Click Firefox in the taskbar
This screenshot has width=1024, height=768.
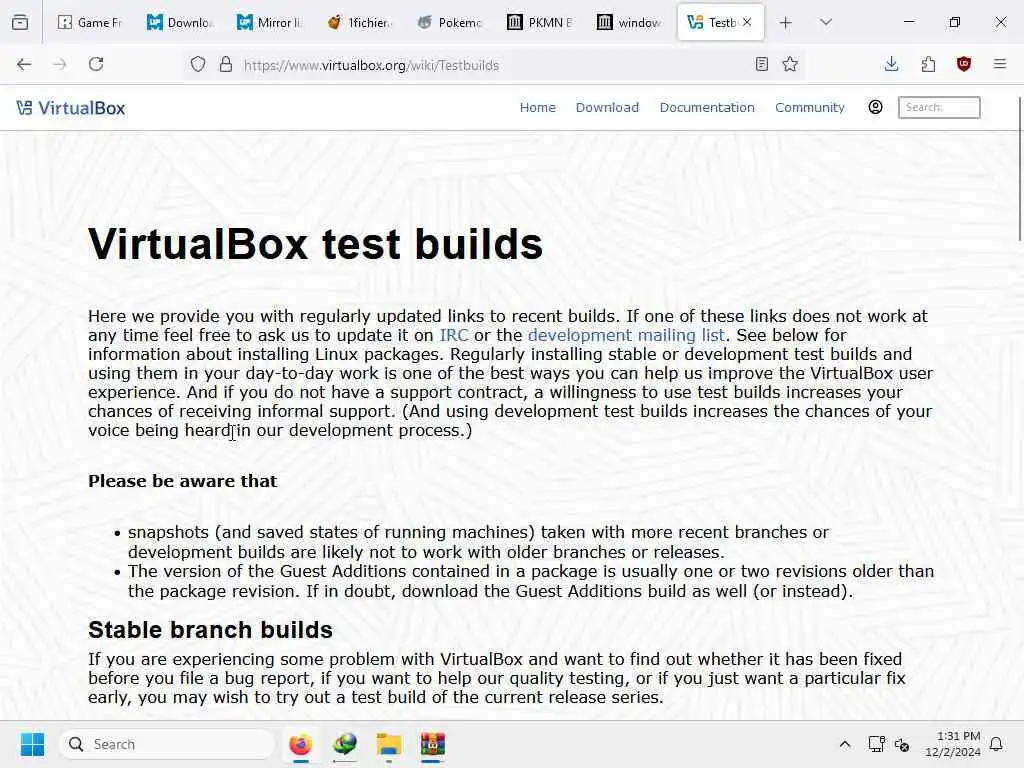pos(300,744)
